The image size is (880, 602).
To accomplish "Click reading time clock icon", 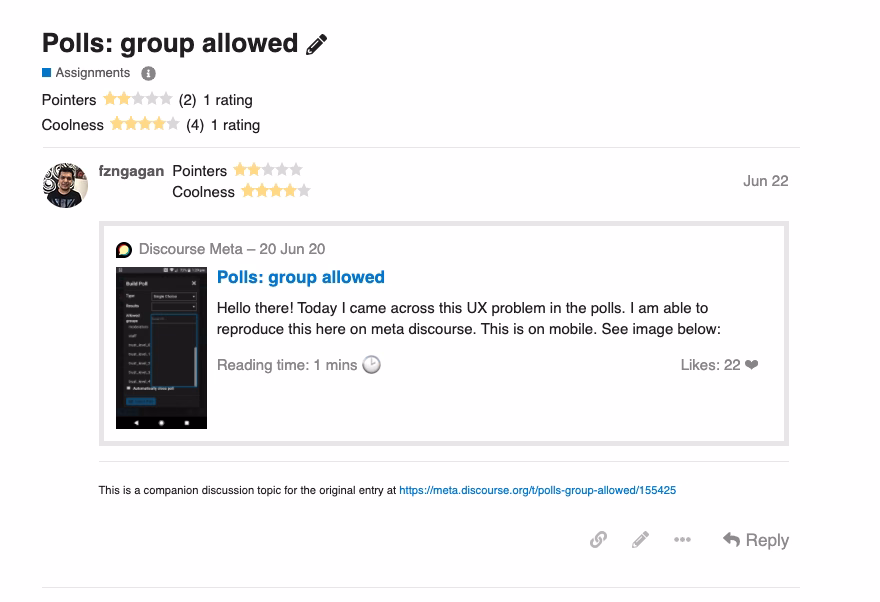I will click(372, 365).
